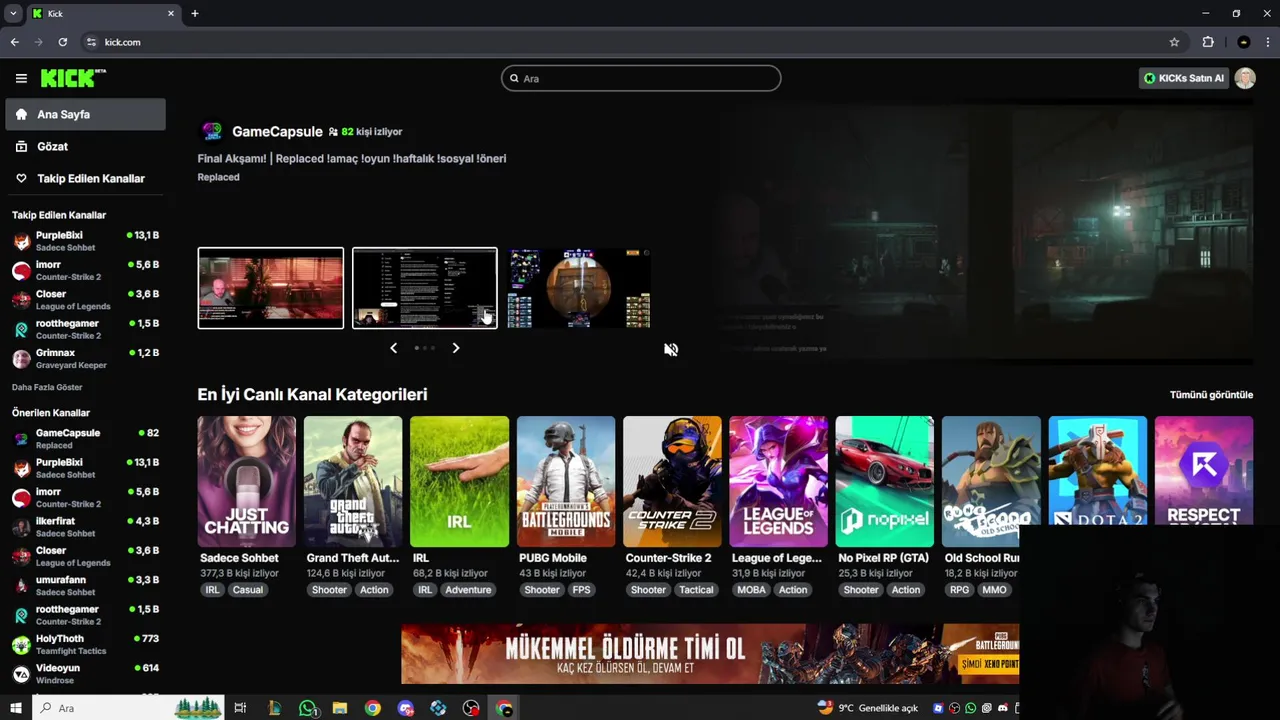Screen dimensions: 1280x720
Task: Open the hamburger sidebar menu
Action: coord(21,78)
